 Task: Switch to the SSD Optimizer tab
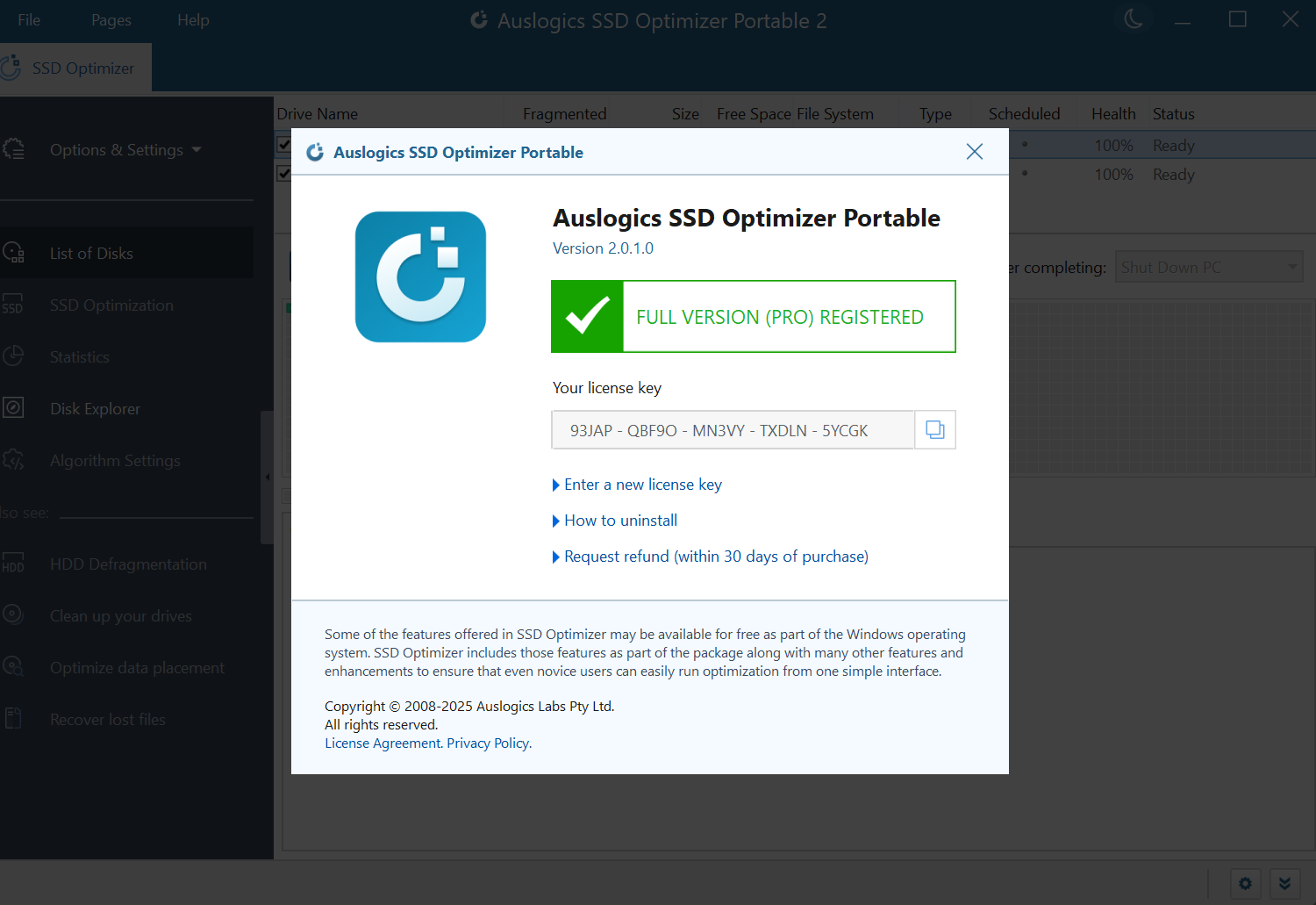coord(75,68)
